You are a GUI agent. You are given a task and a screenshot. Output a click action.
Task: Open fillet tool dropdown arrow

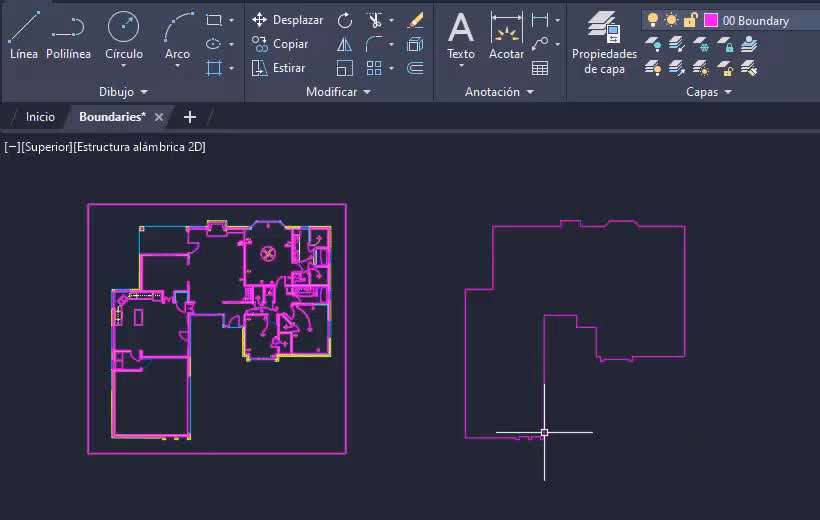[391, 44]
